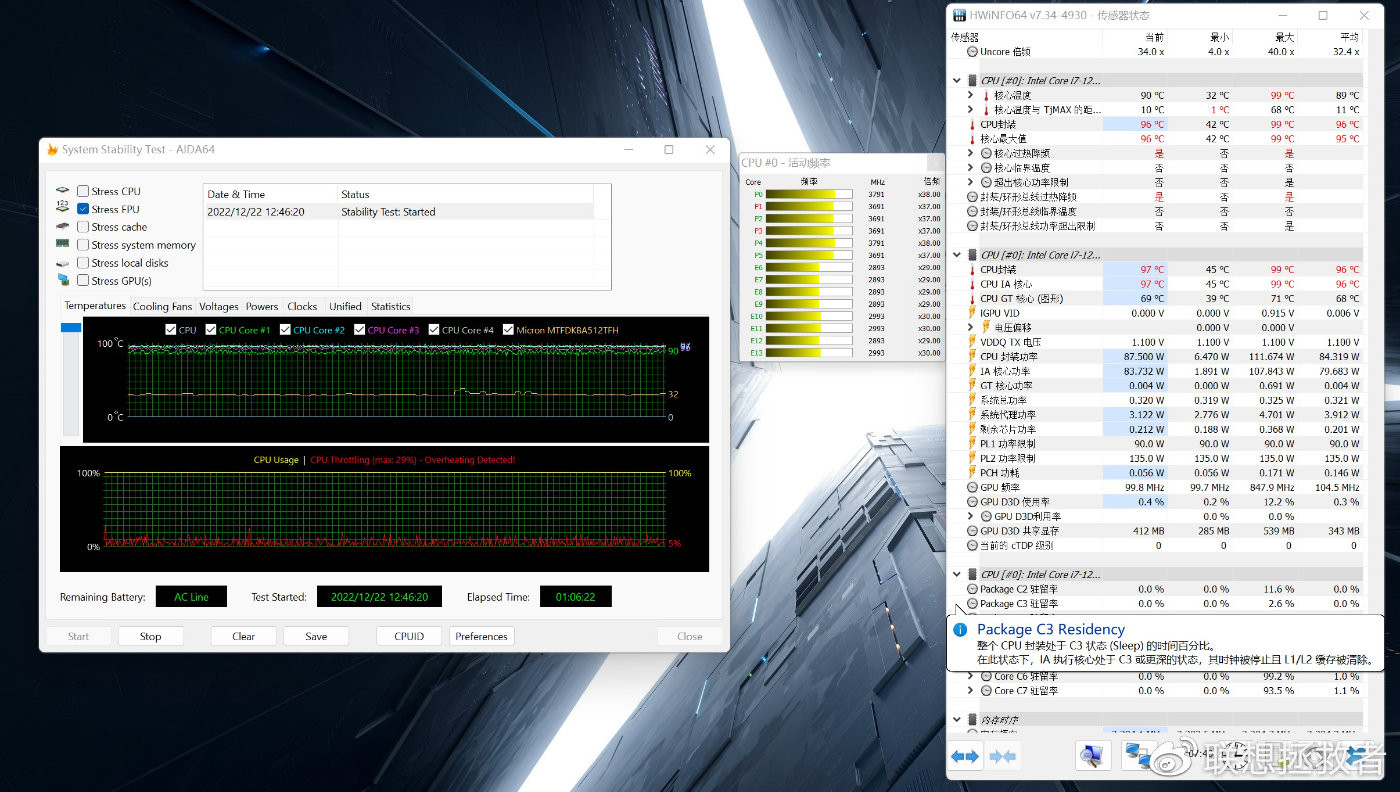Click lightning icon of CPU 封装功率 row
Image resolution: width=1400 pixels, height=792 pixels.
click(x=973, y=356)
